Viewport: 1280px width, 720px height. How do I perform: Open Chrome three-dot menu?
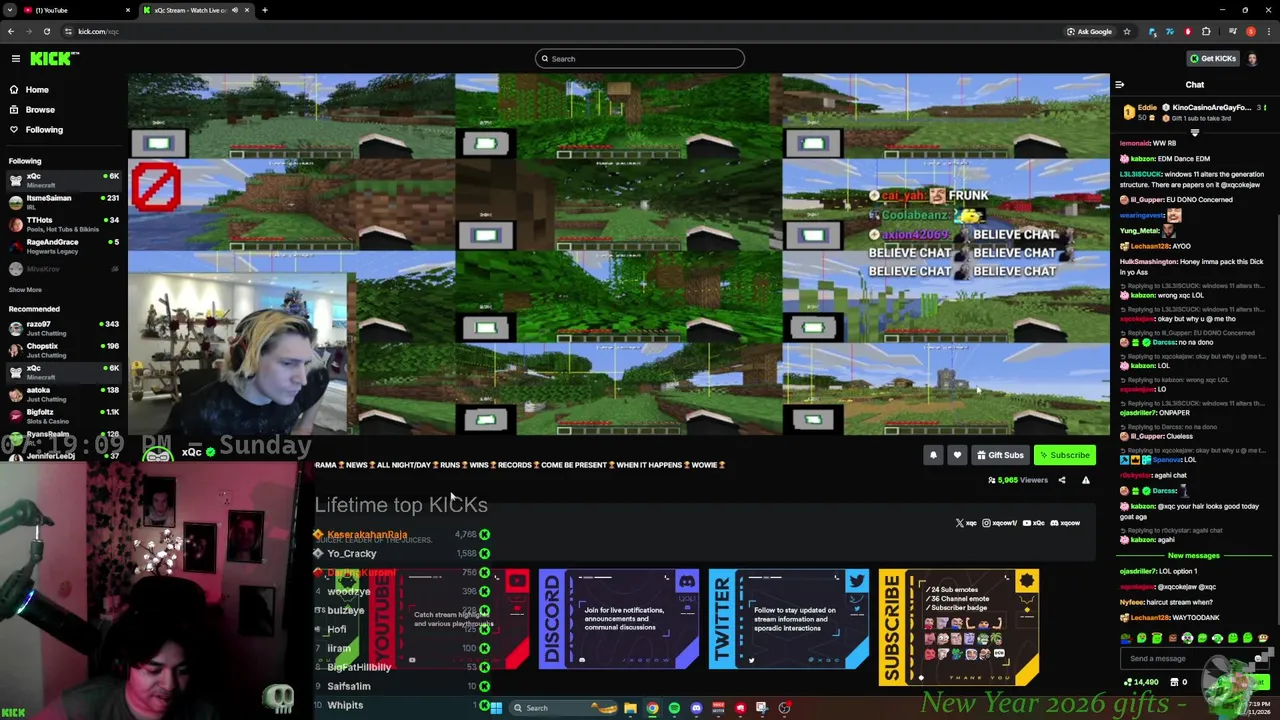coord(1267,31)
